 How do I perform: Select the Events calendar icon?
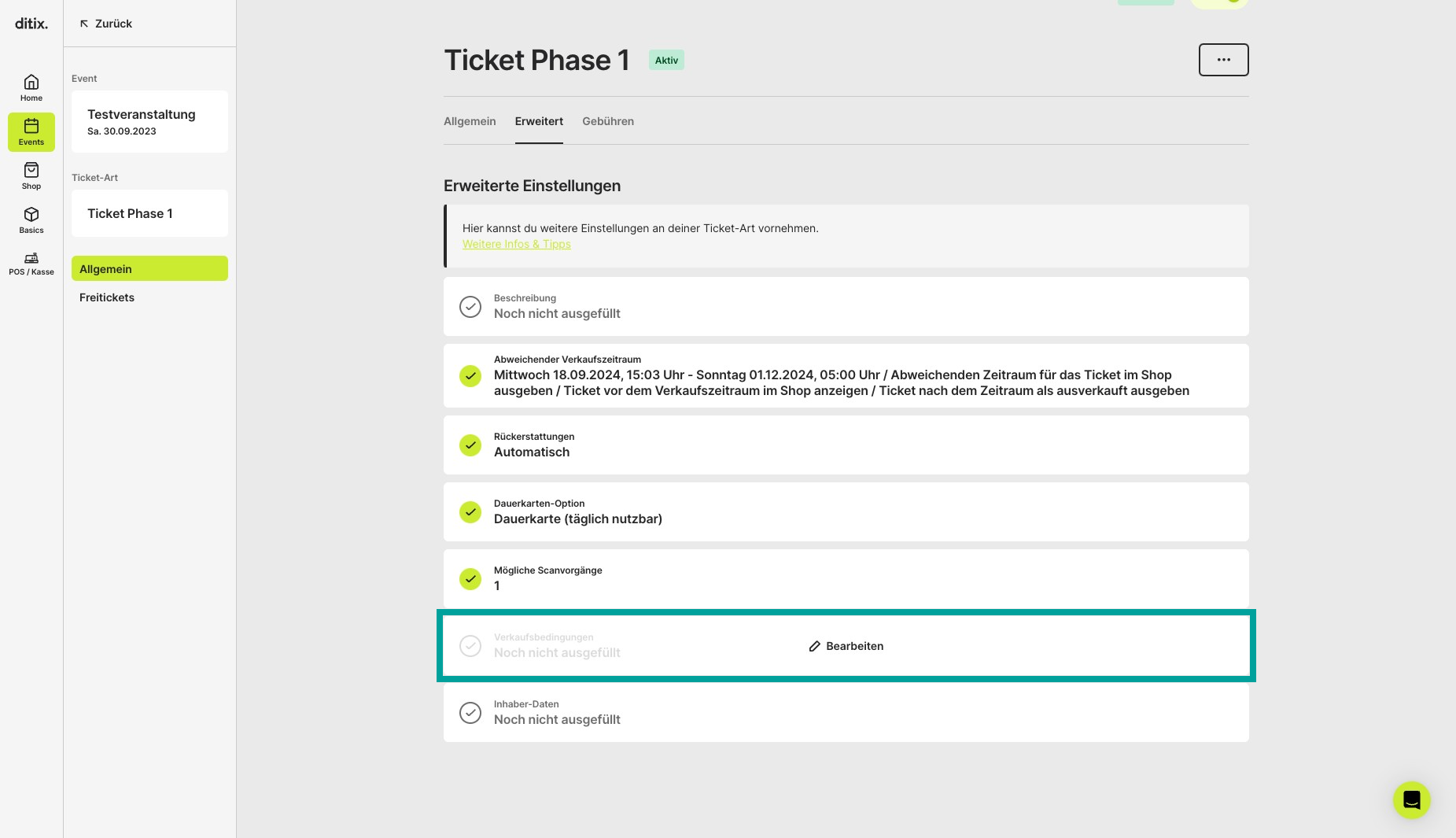[x=31, y=126]
